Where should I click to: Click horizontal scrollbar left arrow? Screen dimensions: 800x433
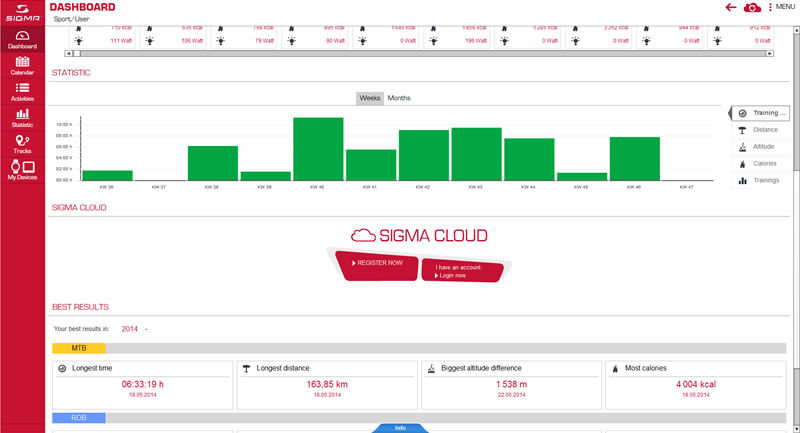(x=68, y=53)
